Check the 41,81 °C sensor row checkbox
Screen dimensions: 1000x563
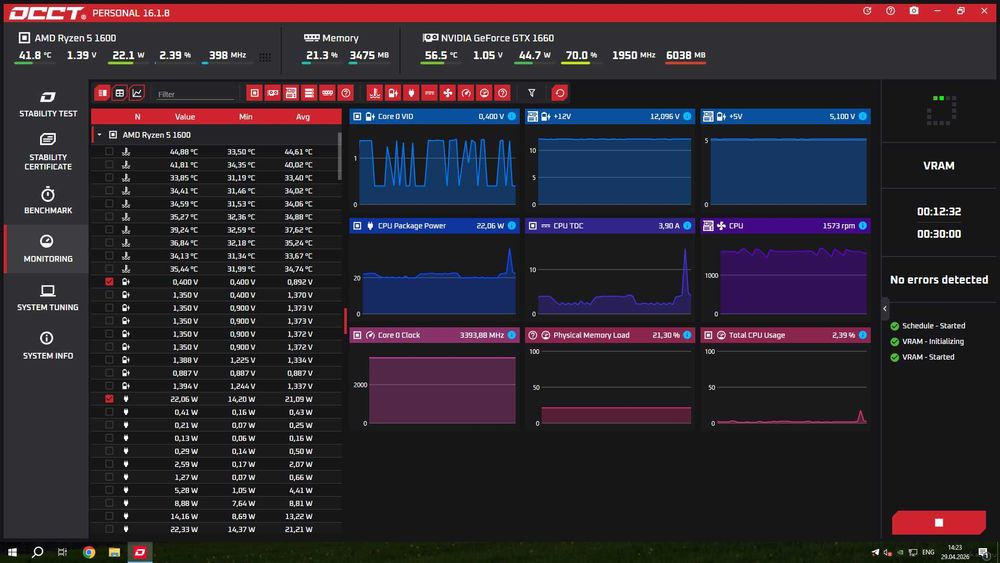[x=109, y=165]
